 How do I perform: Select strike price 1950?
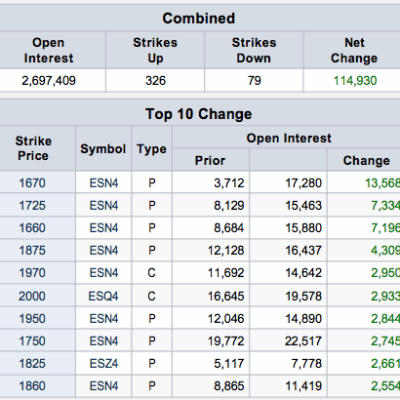(32, 319)
